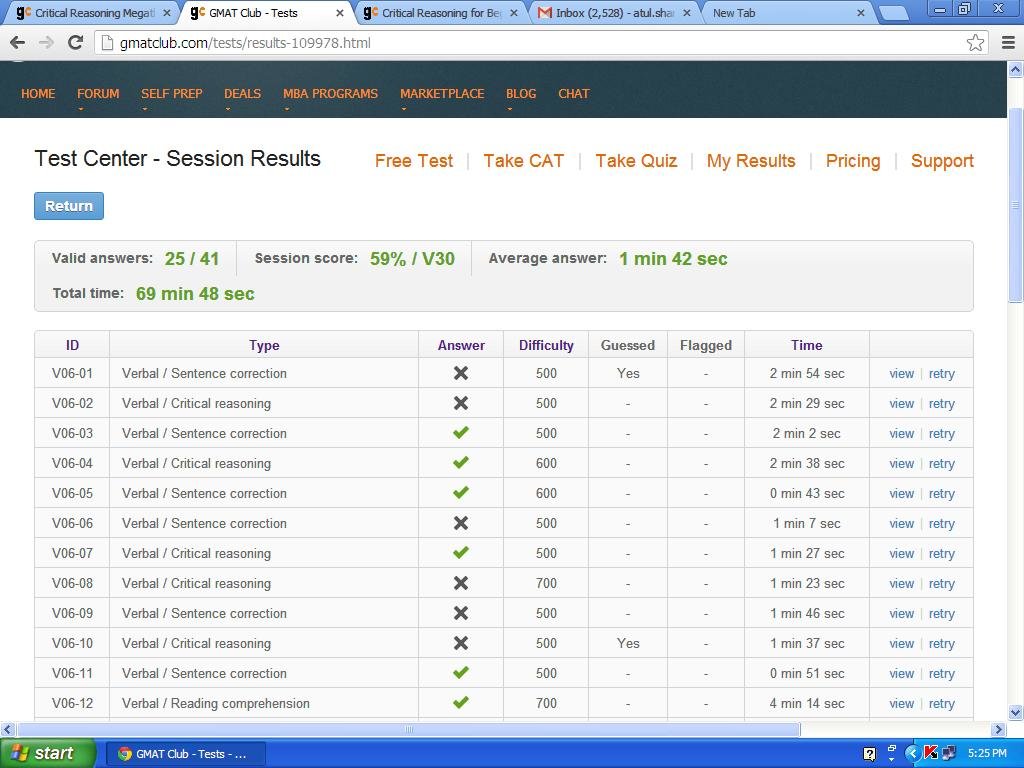The height and width of the screenshot is (768, 1024).
Task: Expand the Self Prep dropdown menu
Action: [171, 94]
